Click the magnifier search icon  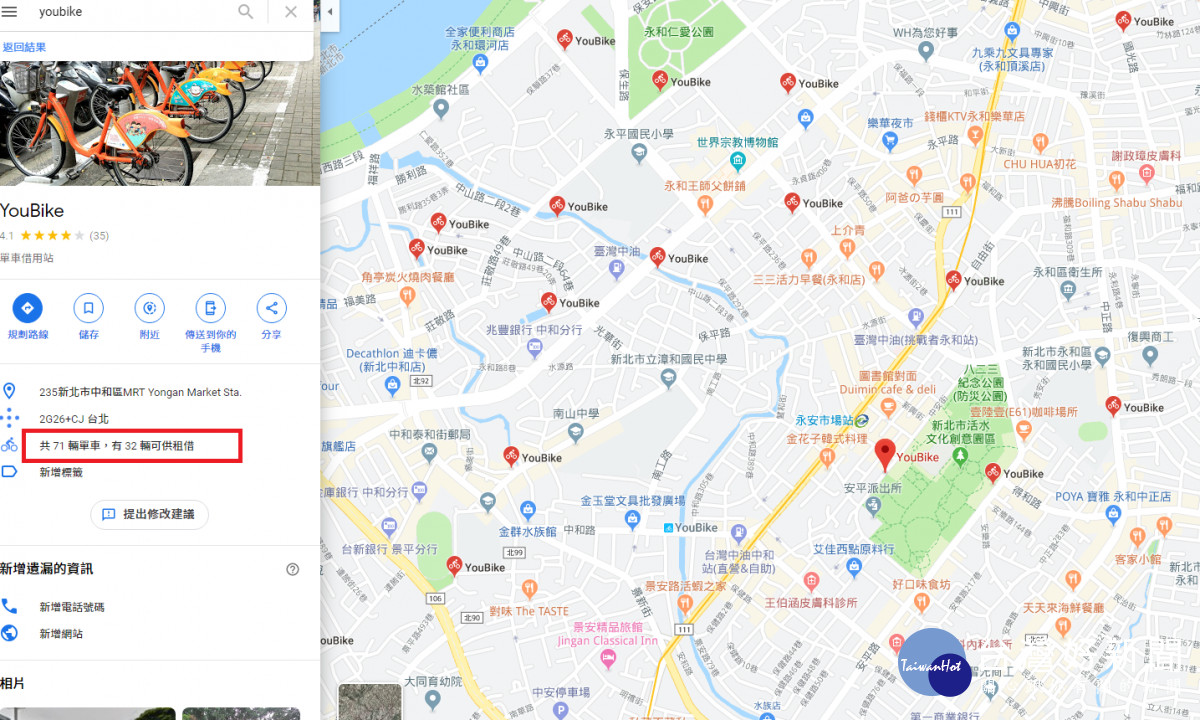[245, 12]
